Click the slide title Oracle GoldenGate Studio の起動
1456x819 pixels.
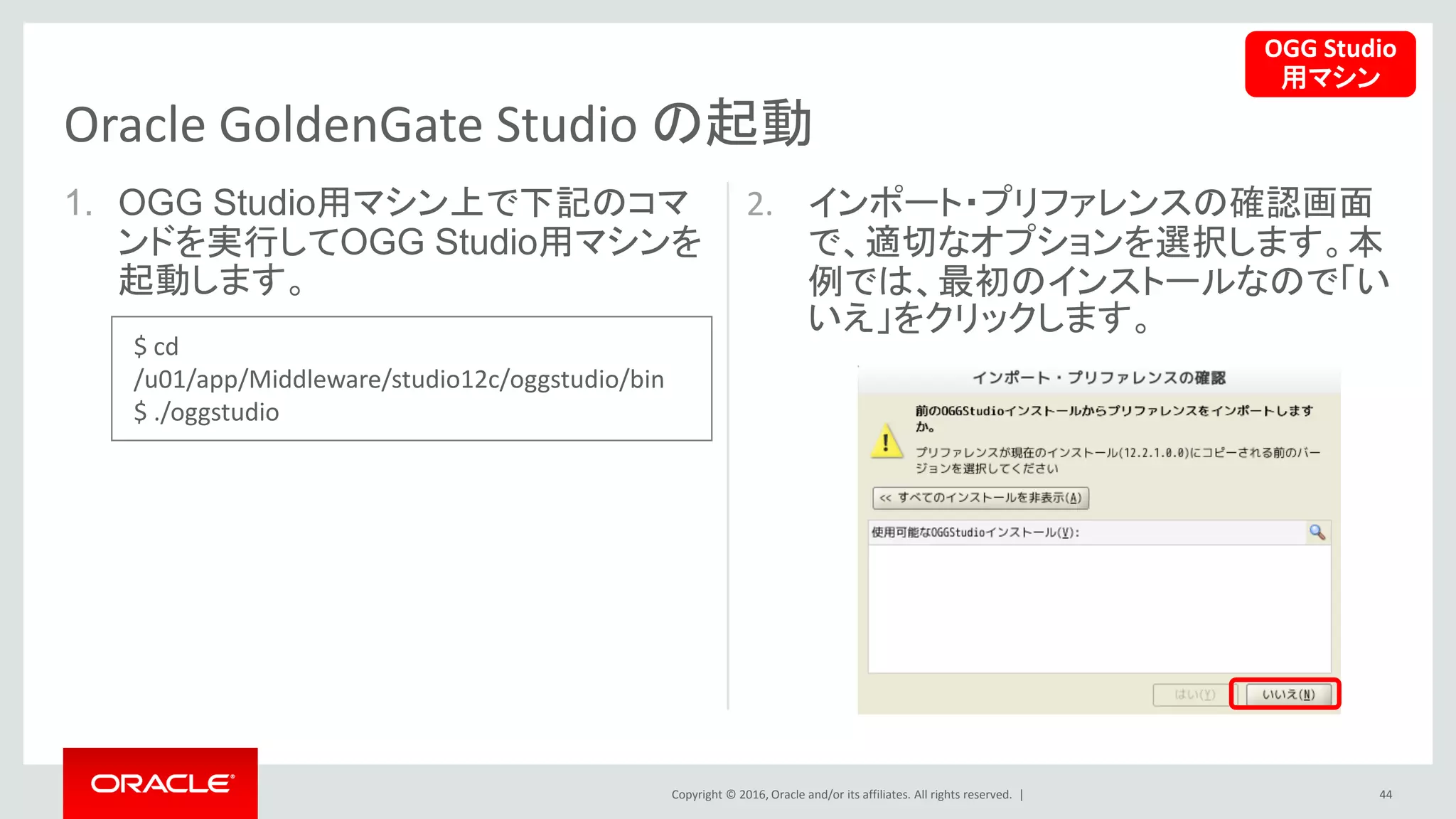438,124
